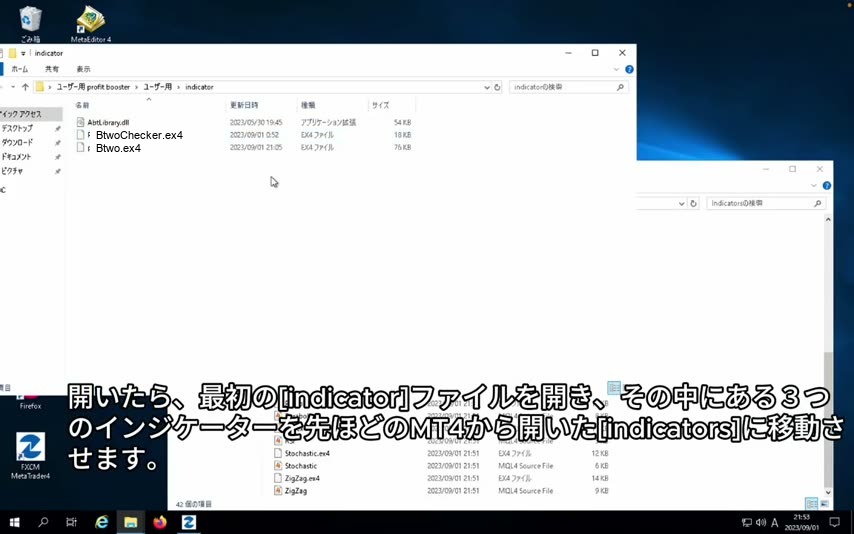This screenshot has height=534, width=854.
Task: Expand ribbon chevron in back Indicators window
Action: pyautogui.click(x=813, y=186)
